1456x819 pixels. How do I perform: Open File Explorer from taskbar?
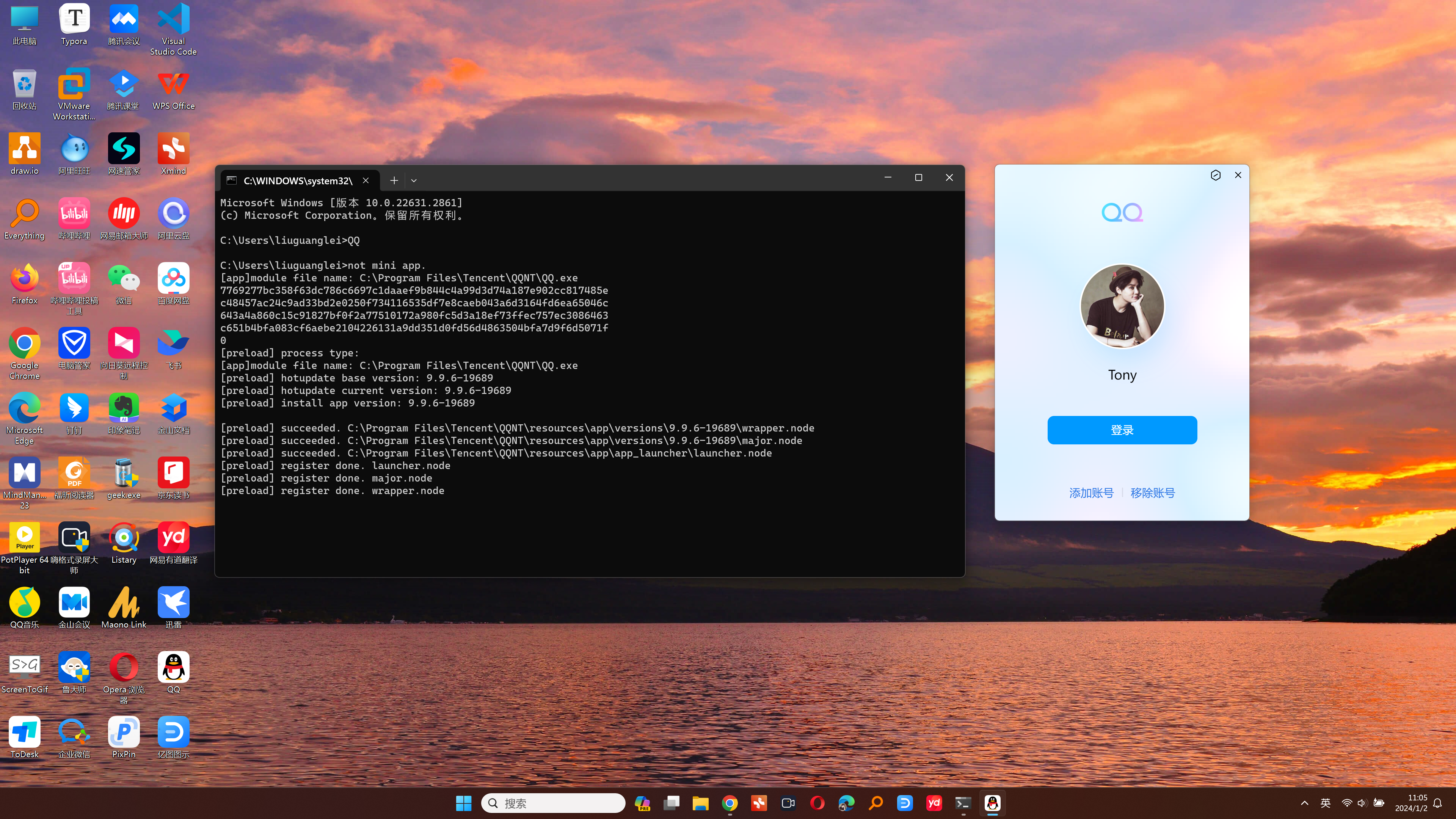[700, 803]
